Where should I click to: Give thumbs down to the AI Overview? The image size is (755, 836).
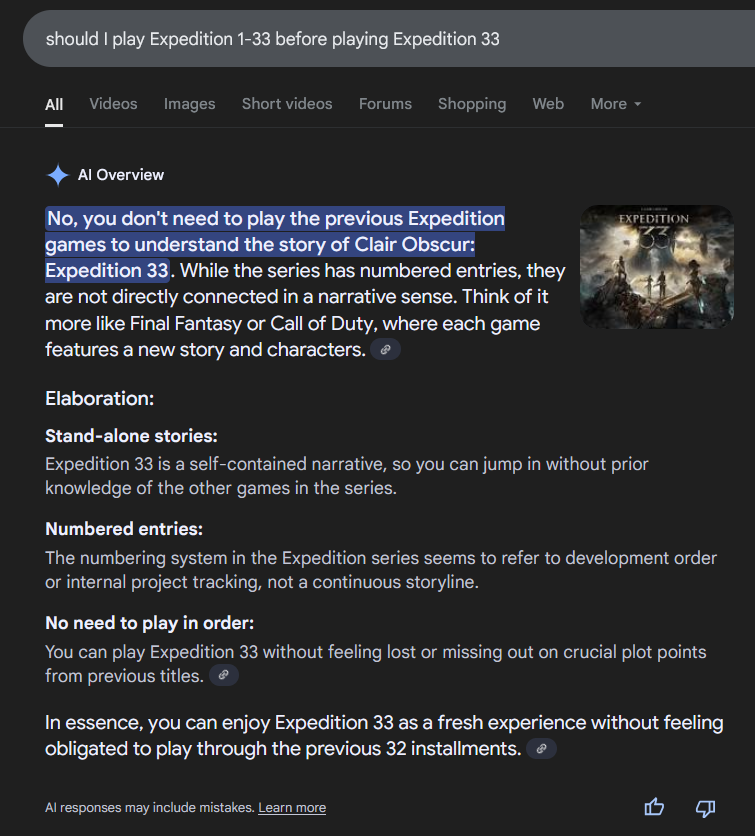coord(705,808)
